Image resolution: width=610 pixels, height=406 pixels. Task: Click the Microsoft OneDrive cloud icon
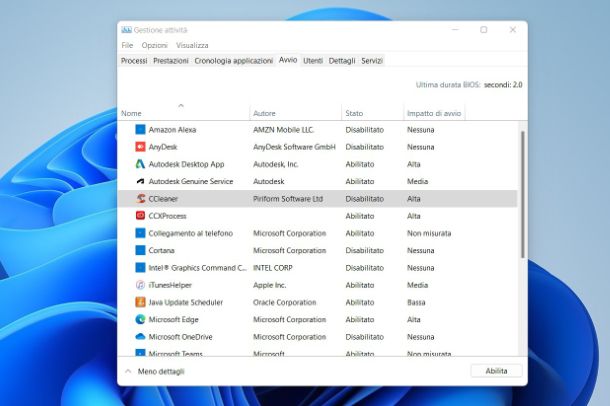click(140, 336)
